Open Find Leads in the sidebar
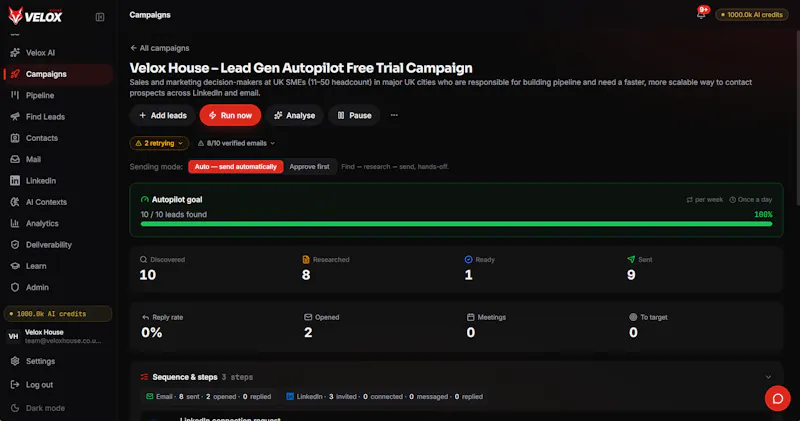Screen dimensions: 800x421 coord(58,117)
